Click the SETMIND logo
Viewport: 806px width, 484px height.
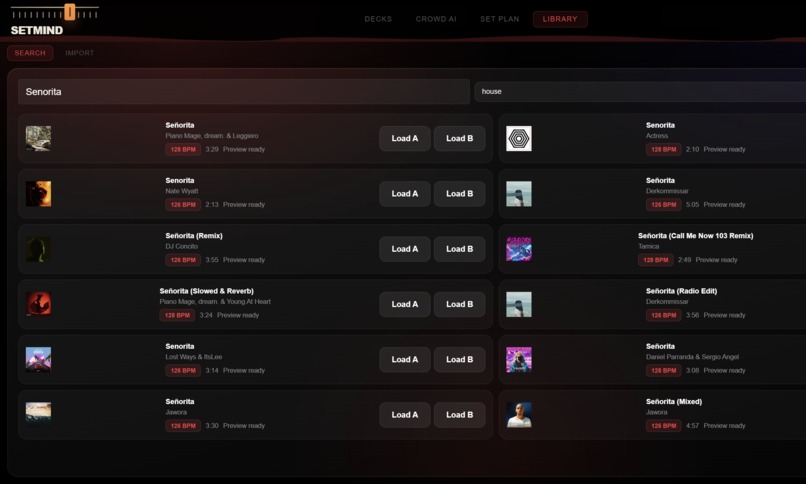click(37, 30)
